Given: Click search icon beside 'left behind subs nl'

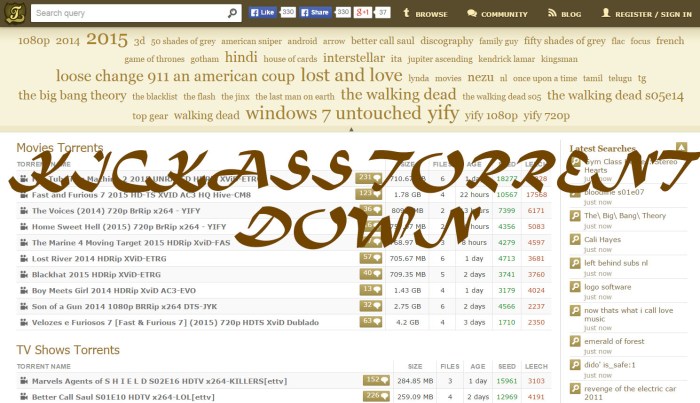Looking at the screenshot, I should [x=575, y=263].
